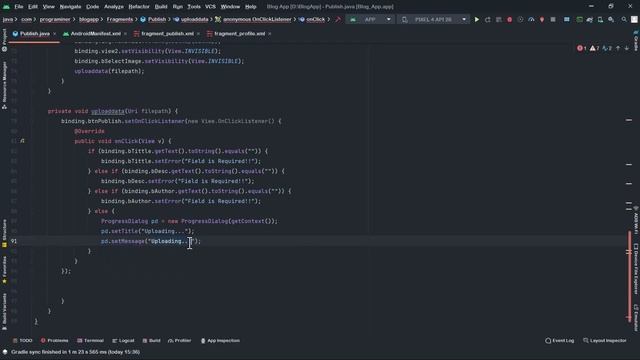Click the yellow warning count indicator
The width and height of the screenshot is (640, 360).
[594, 48]
